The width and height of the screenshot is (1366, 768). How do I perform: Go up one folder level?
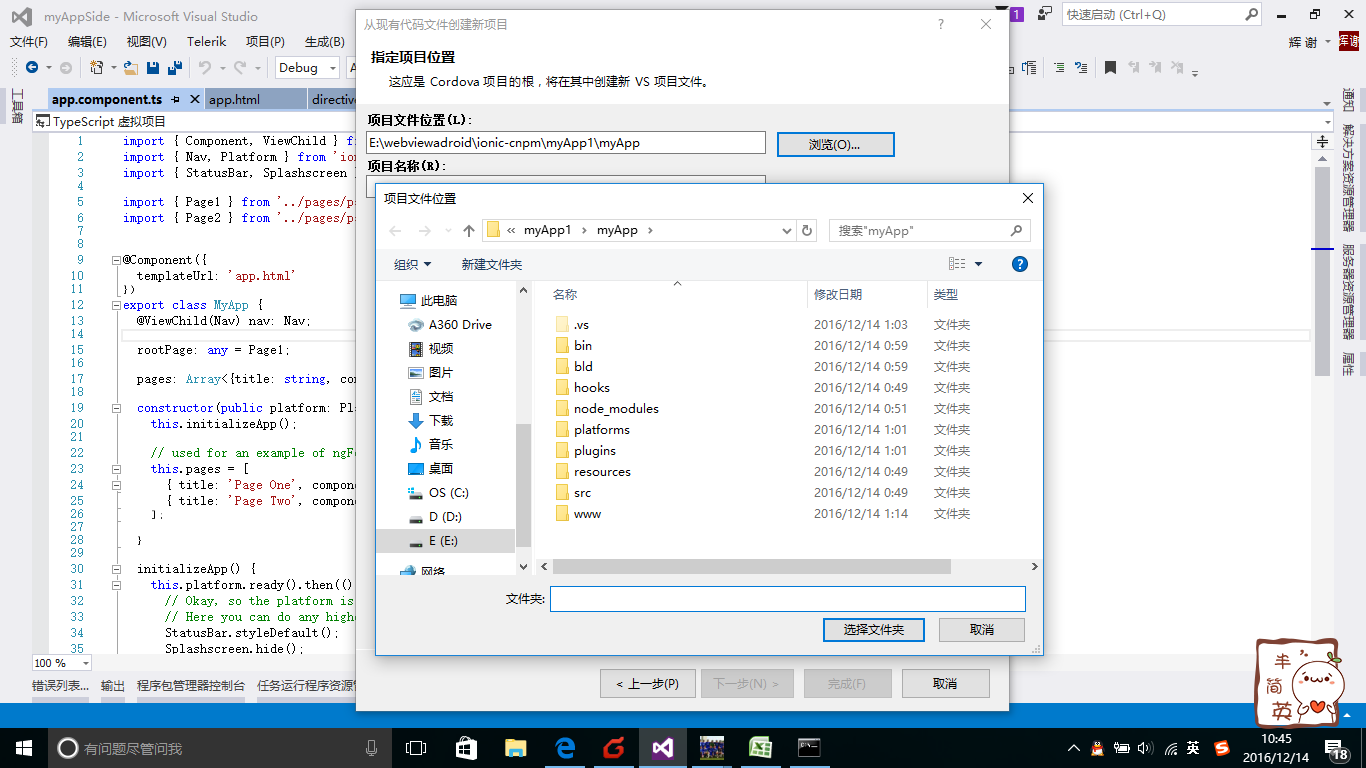[x=469, y=231]
